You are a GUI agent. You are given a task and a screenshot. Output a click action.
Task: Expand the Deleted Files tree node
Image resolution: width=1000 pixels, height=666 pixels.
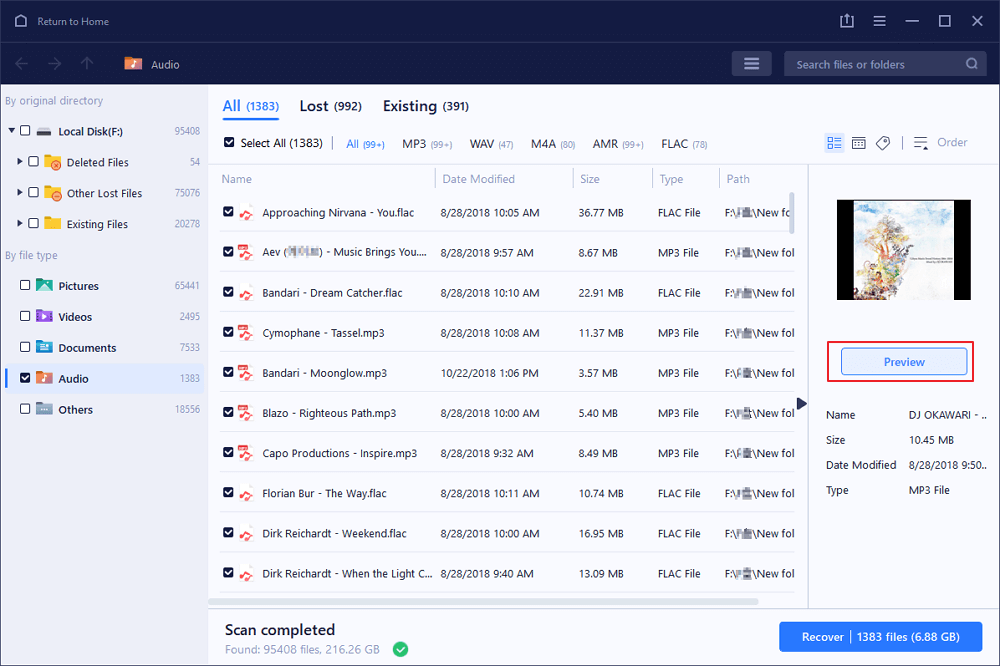tap(20, 162)
